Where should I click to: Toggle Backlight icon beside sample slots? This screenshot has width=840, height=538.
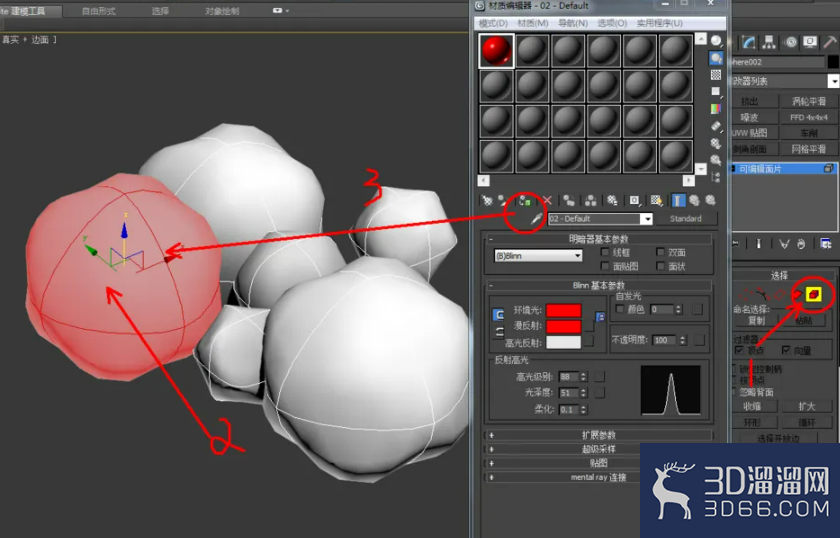tap(716, 58)
